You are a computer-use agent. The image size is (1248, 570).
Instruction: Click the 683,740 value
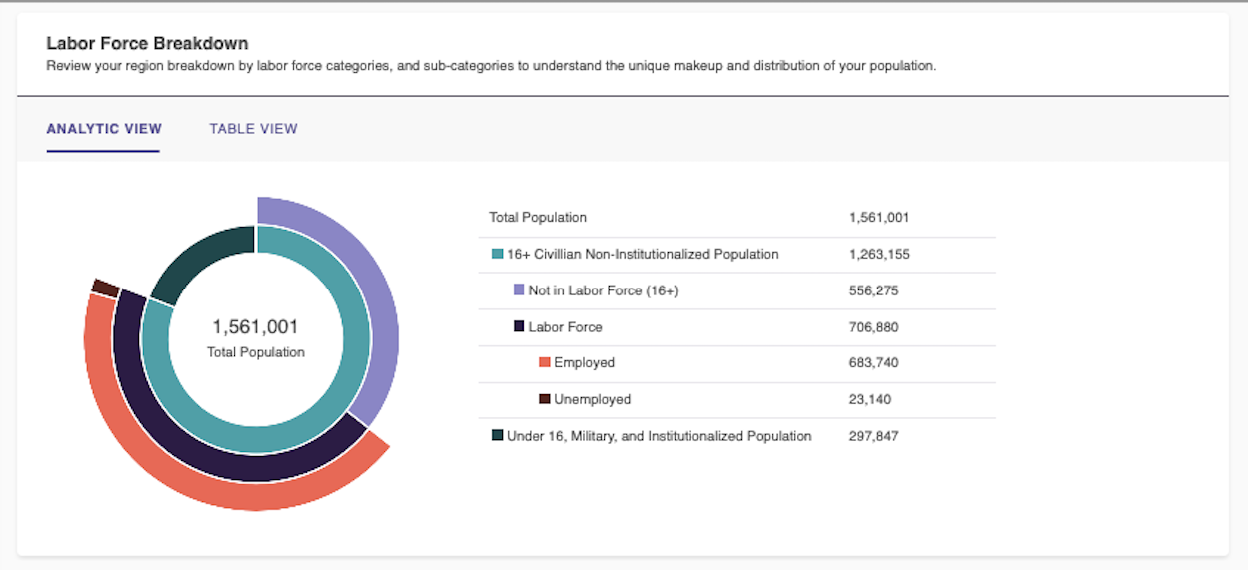874,362
